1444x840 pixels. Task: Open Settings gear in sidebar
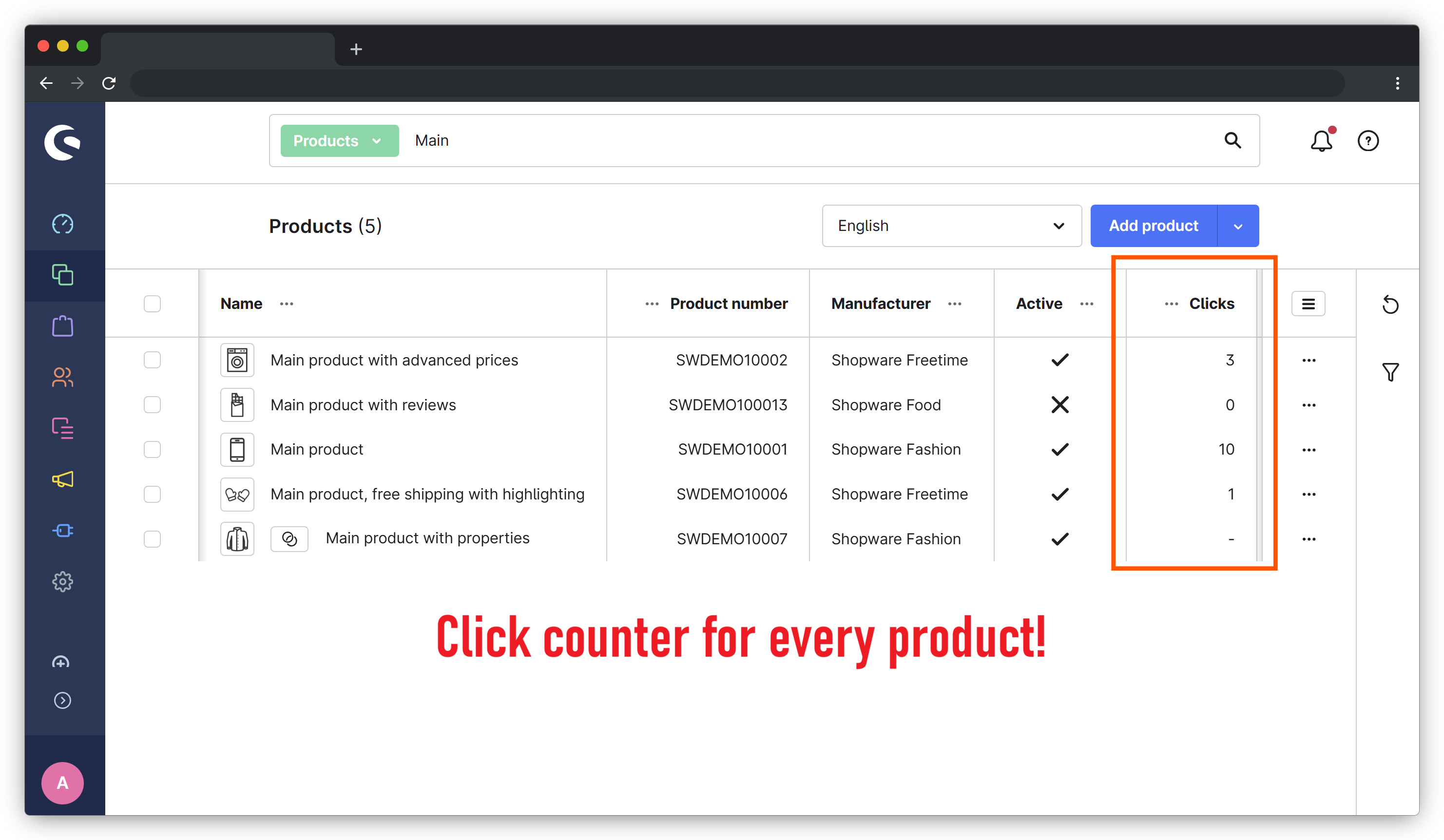coord(62,582)
